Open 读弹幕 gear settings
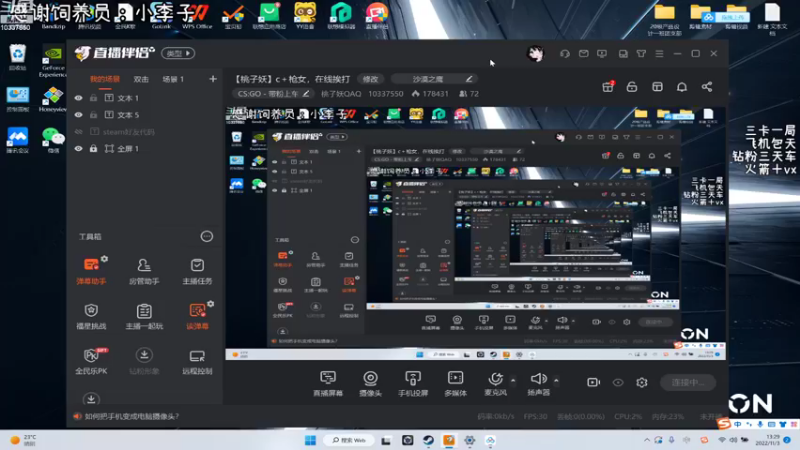 click(211, 304)
